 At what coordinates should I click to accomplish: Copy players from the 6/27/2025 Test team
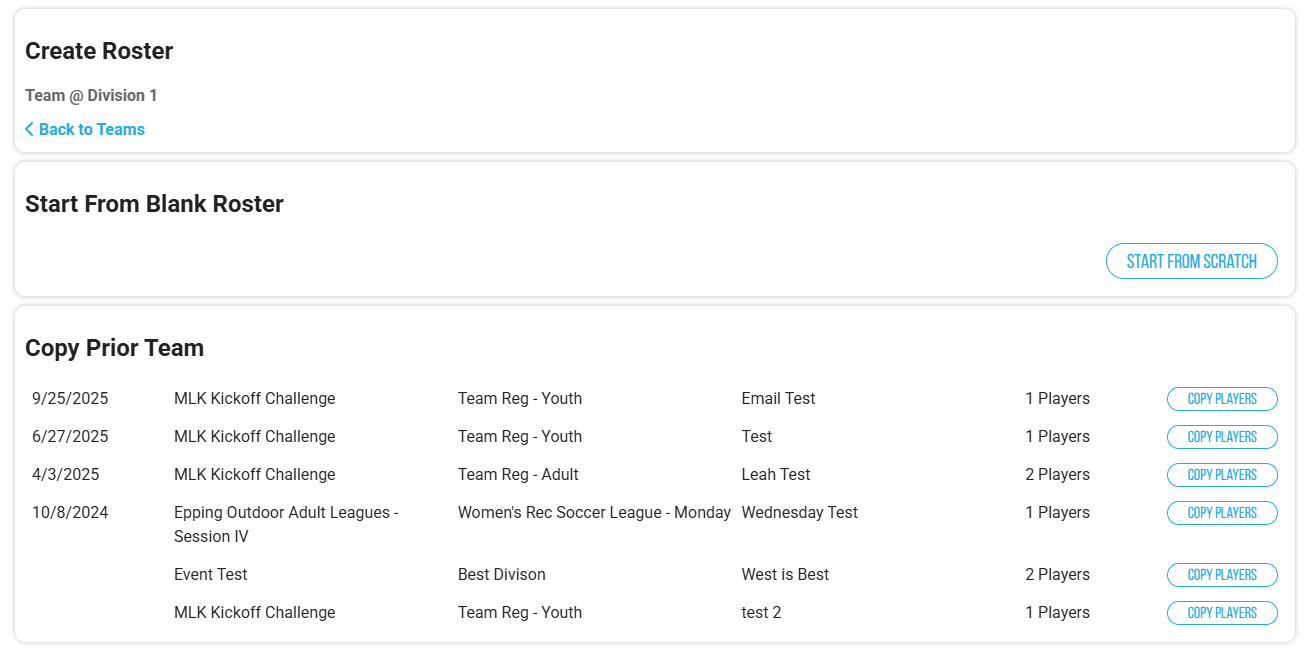[x=1221, y=437]
